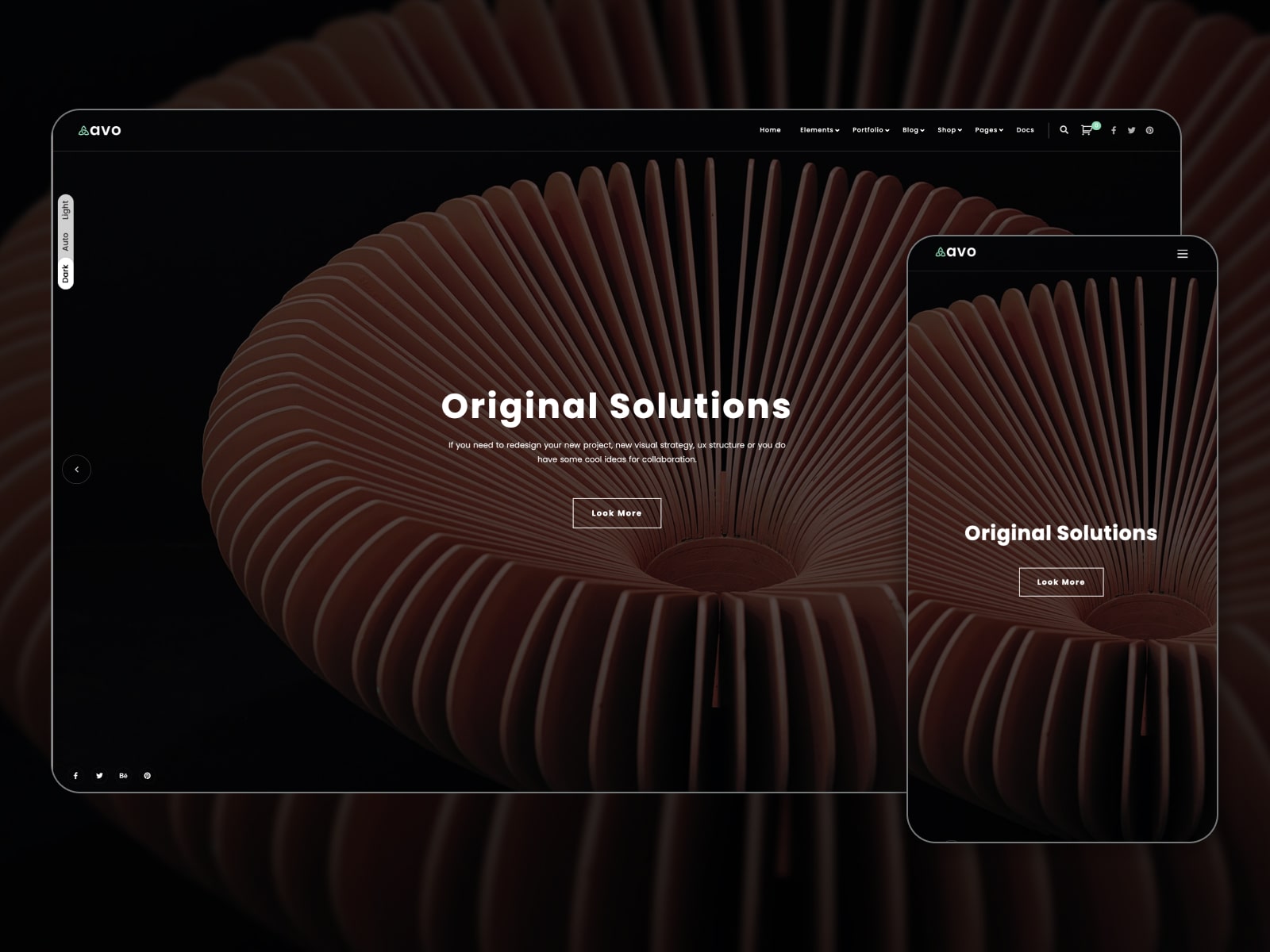This screenshot has height=952, width=1270.
Task: Open bottom-left Pinterest icon
Action: click(147, 776)
